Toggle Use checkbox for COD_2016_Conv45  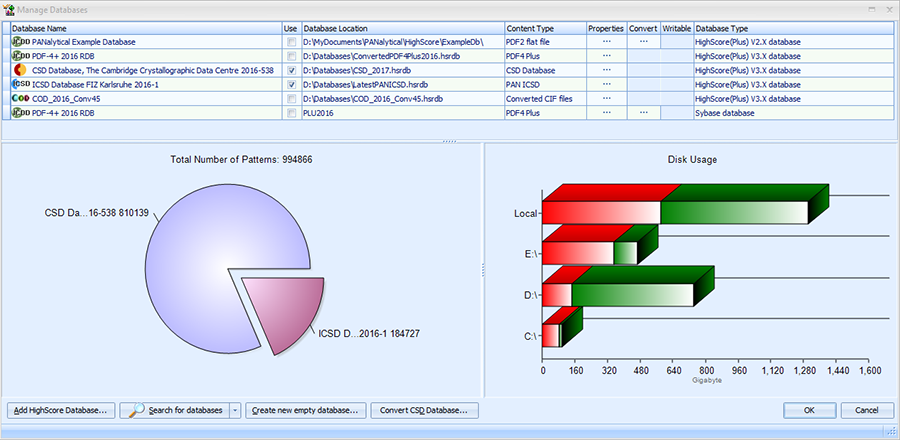tap(291, 99)
